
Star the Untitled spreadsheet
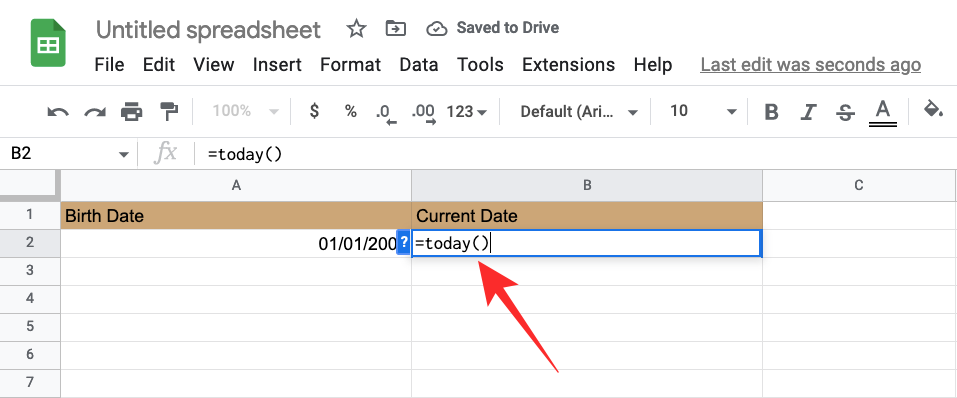(x=356, y=28)
